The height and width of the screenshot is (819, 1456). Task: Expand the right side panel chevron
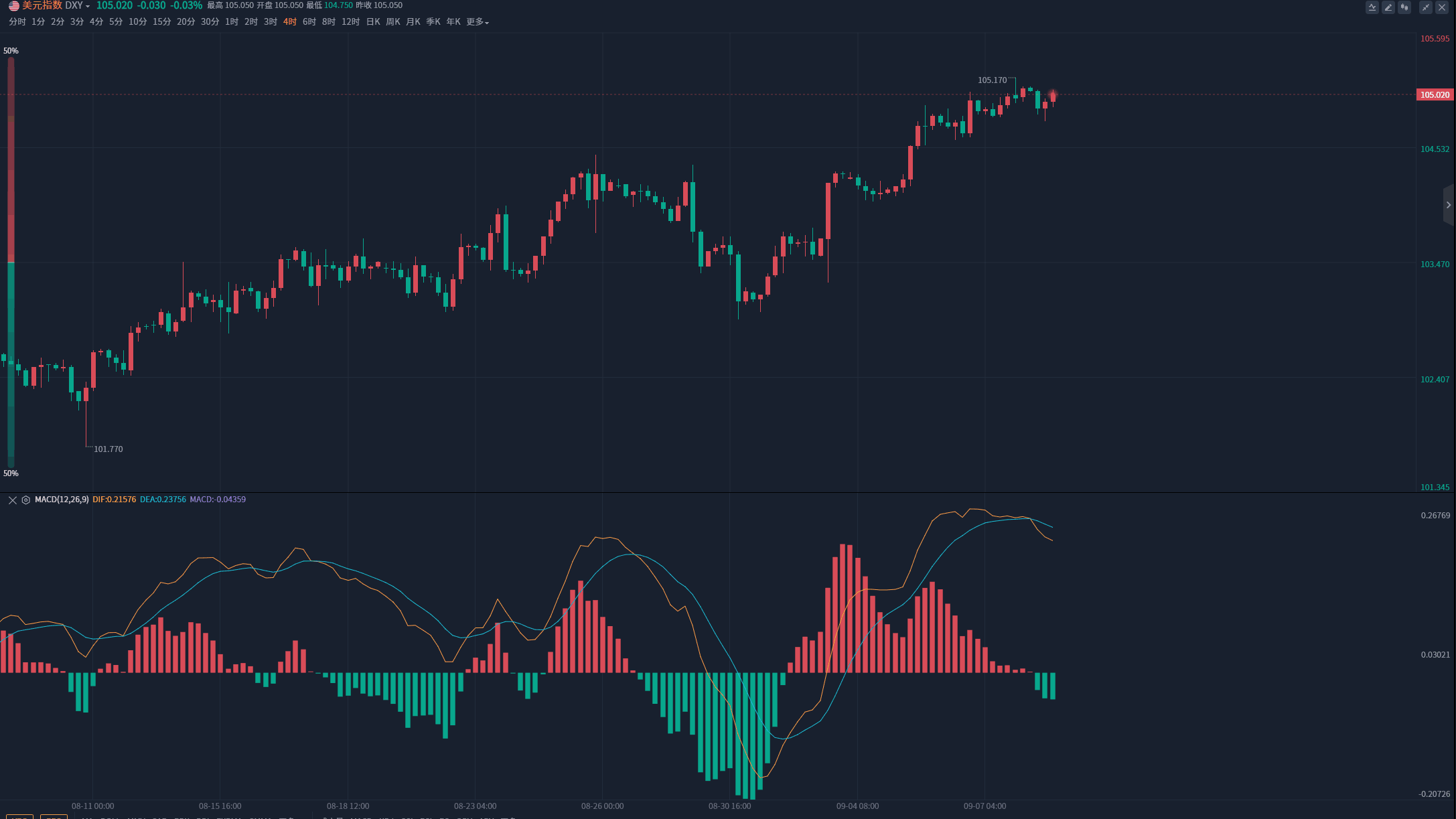1449,205
